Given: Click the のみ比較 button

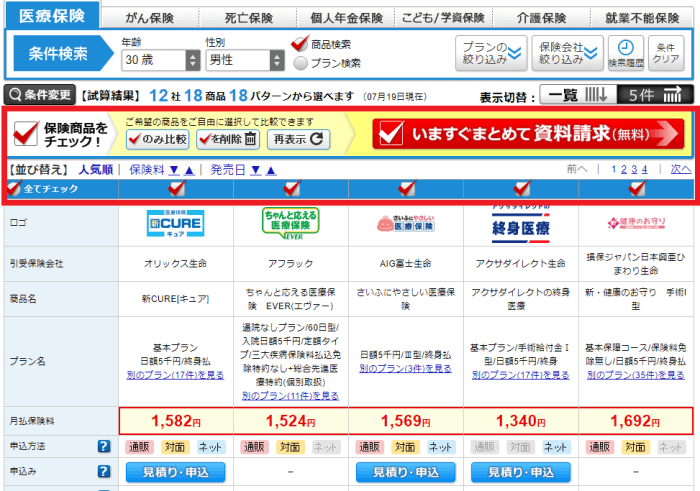Looking at the screenshot, I should [158, 139].
